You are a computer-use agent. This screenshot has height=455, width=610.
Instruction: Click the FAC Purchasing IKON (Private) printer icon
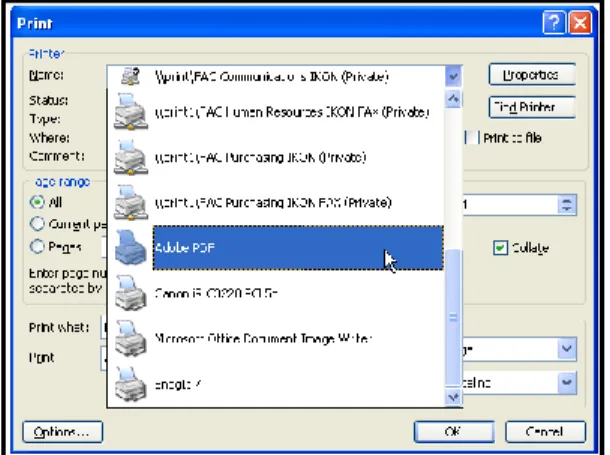click(x=131, y=157)
